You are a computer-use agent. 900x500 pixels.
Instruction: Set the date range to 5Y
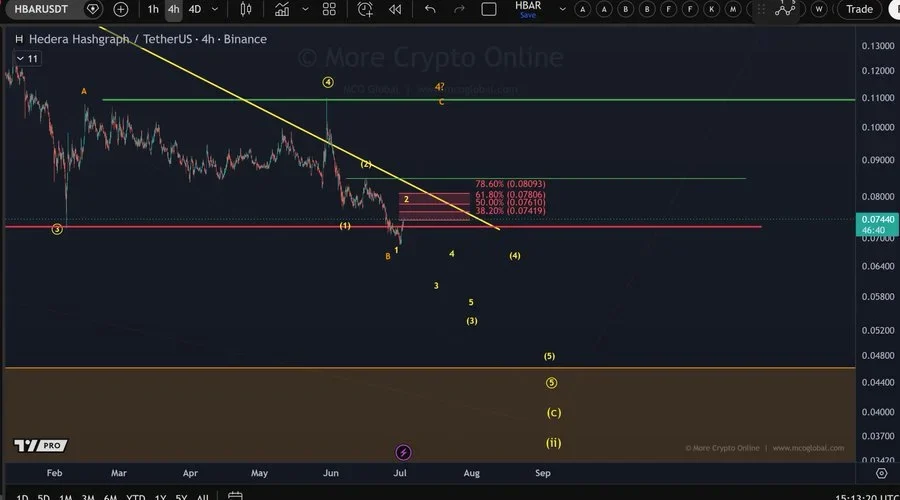click(181, 497)
